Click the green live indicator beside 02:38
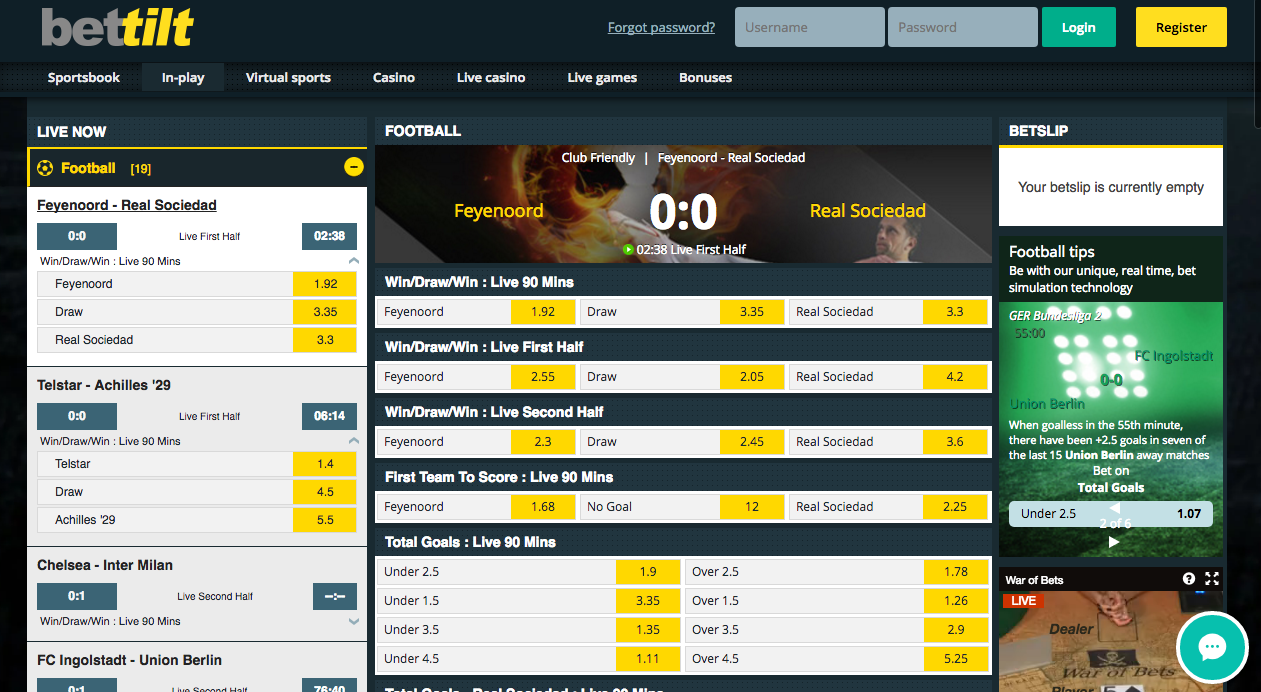Image resolution: width=1261 pixels, height=692 pixels. (x=628, y=250)
